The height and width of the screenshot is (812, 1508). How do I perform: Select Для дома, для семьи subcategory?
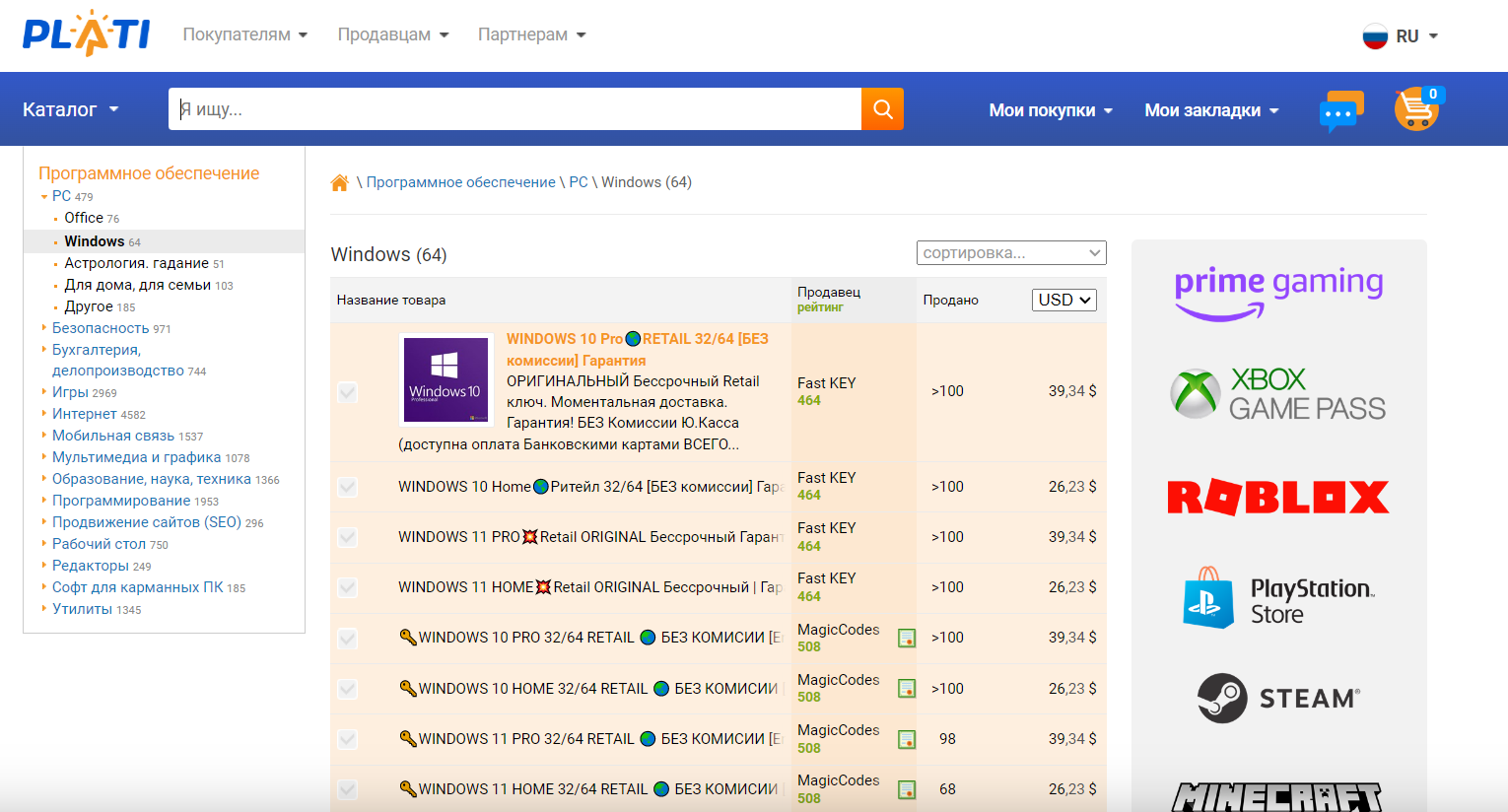(137, 285)
